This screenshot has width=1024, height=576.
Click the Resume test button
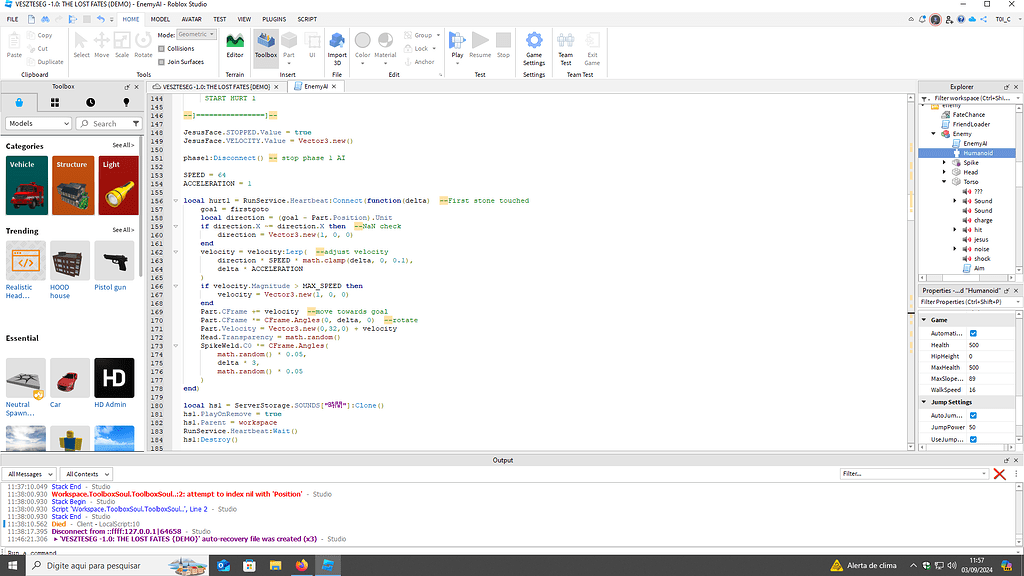click(x=480, y=45)
